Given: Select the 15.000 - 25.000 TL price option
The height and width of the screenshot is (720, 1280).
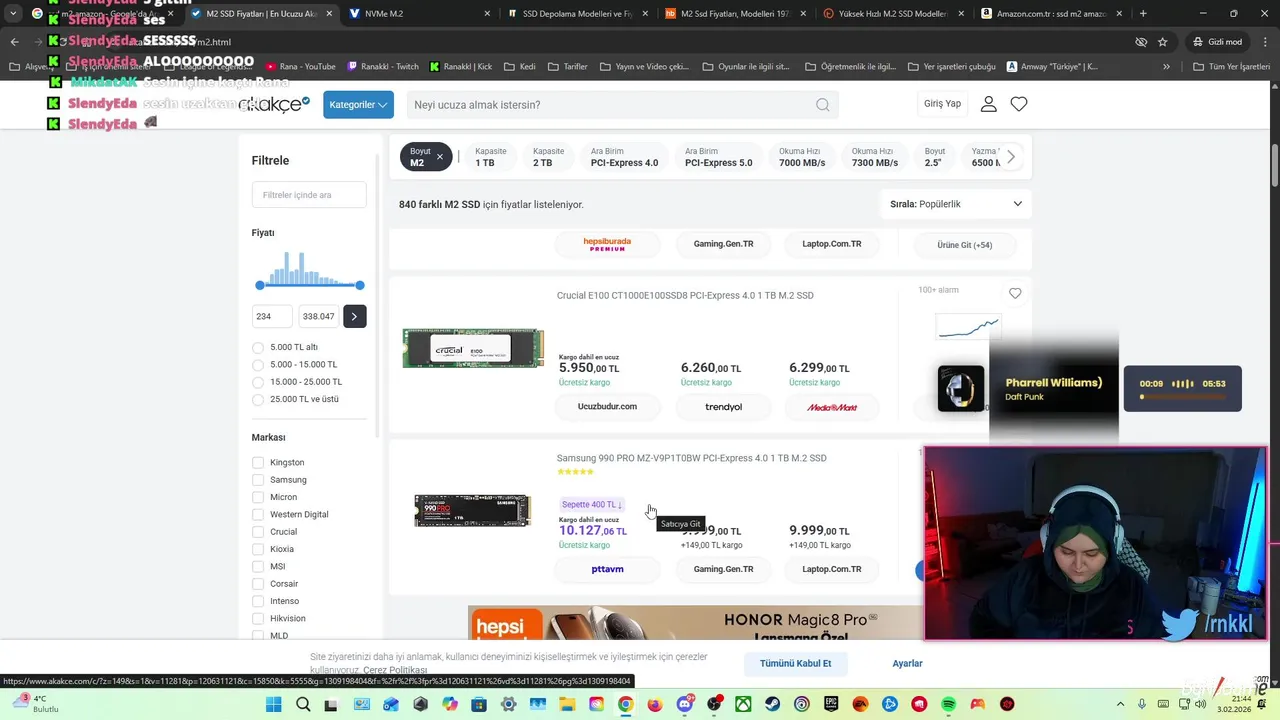Looking at the screenshot, I should pos(258,382).
